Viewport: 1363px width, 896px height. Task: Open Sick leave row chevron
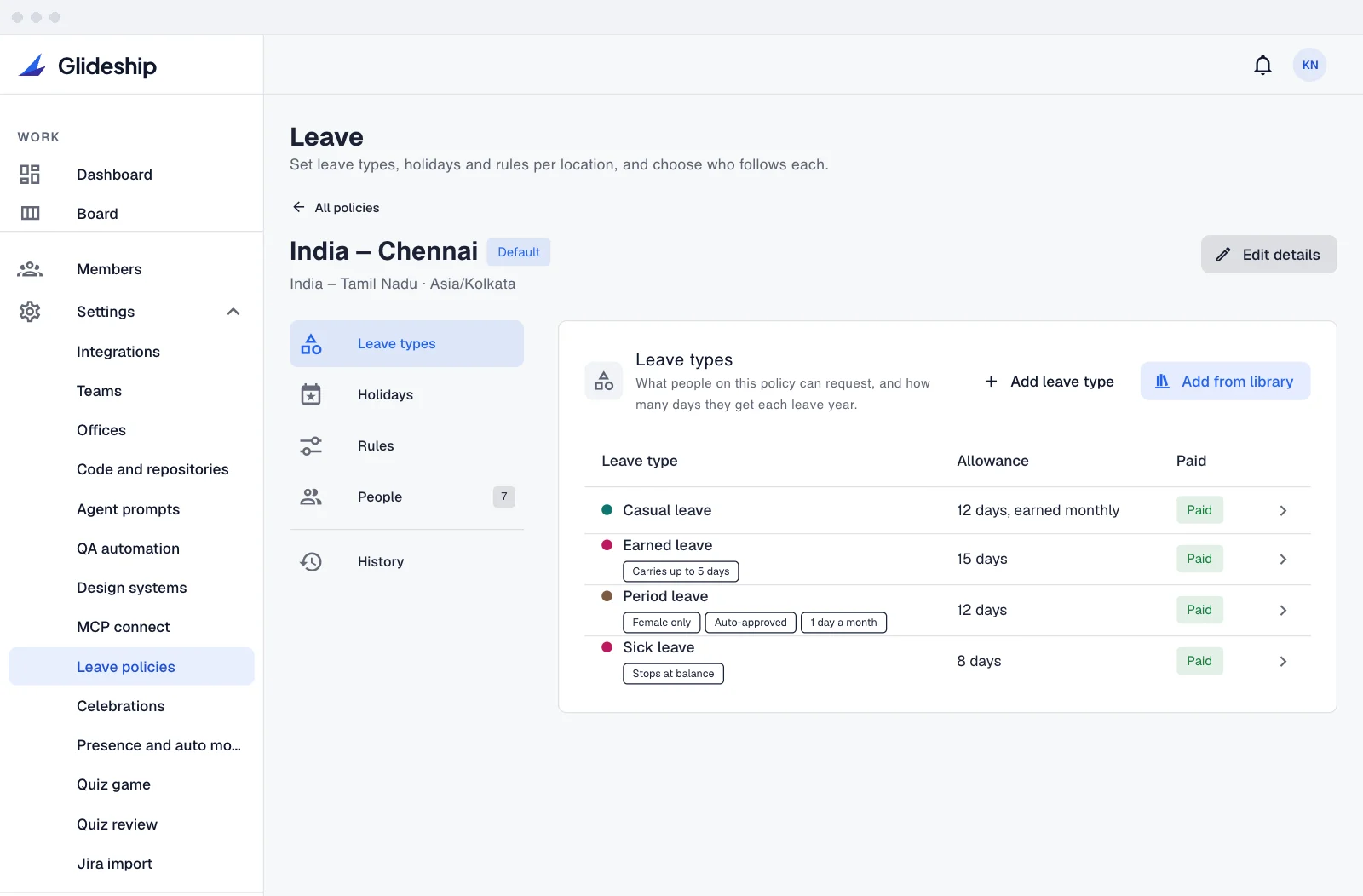1283,661
